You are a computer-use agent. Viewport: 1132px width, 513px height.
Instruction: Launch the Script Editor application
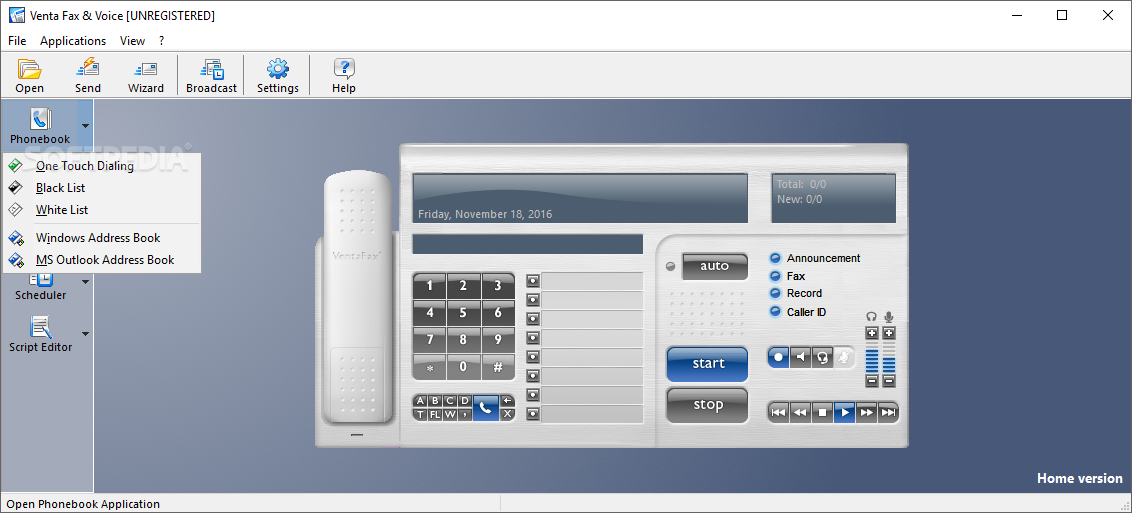40,333
